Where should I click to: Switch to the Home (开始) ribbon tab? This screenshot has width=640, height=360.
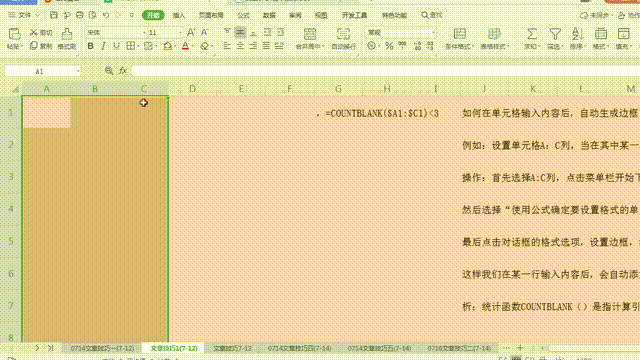(x=153, y=15)
